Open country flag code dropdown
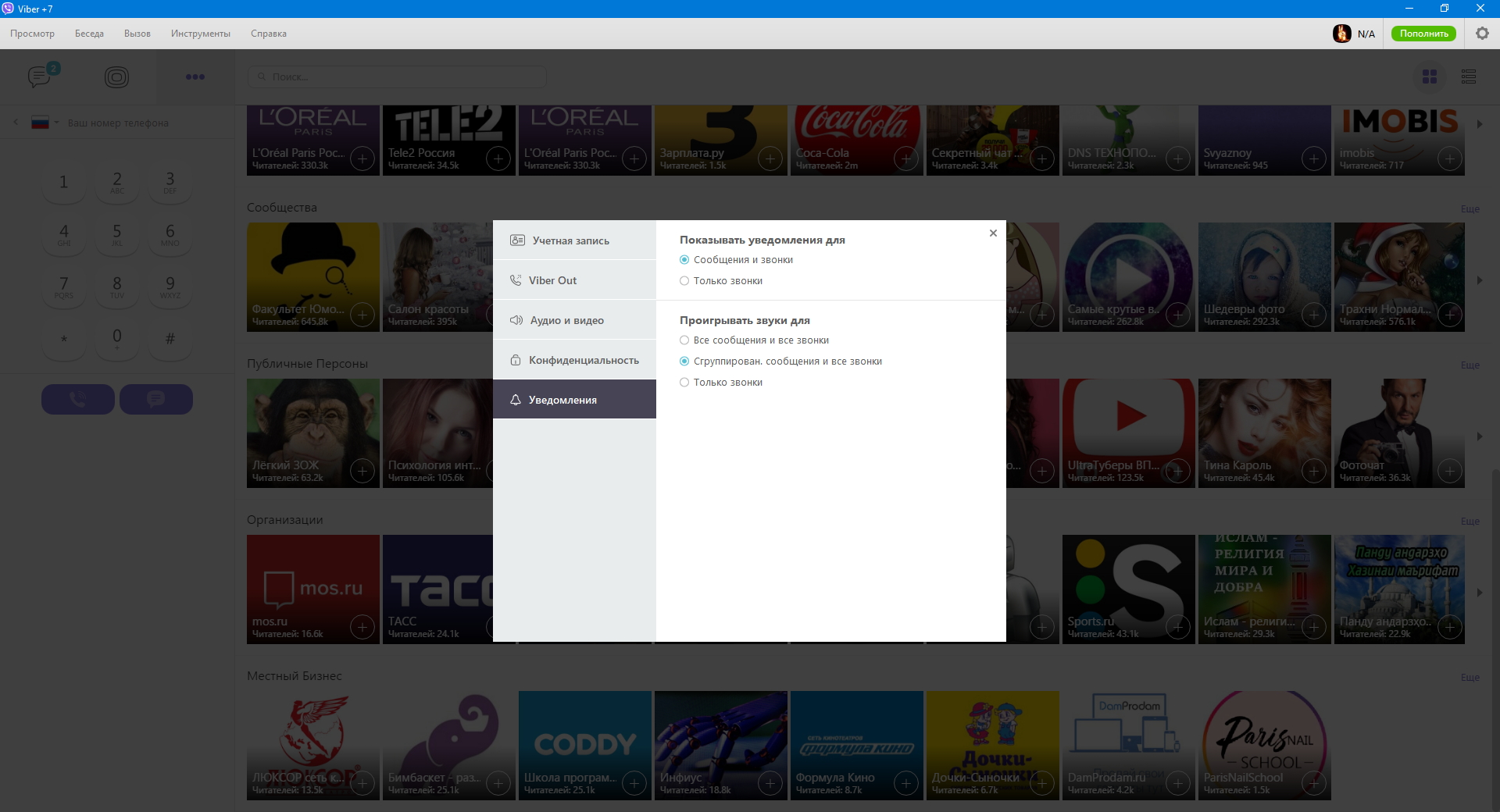The height and width of the screenshot is (812, 1500). (x=45, y=123)
